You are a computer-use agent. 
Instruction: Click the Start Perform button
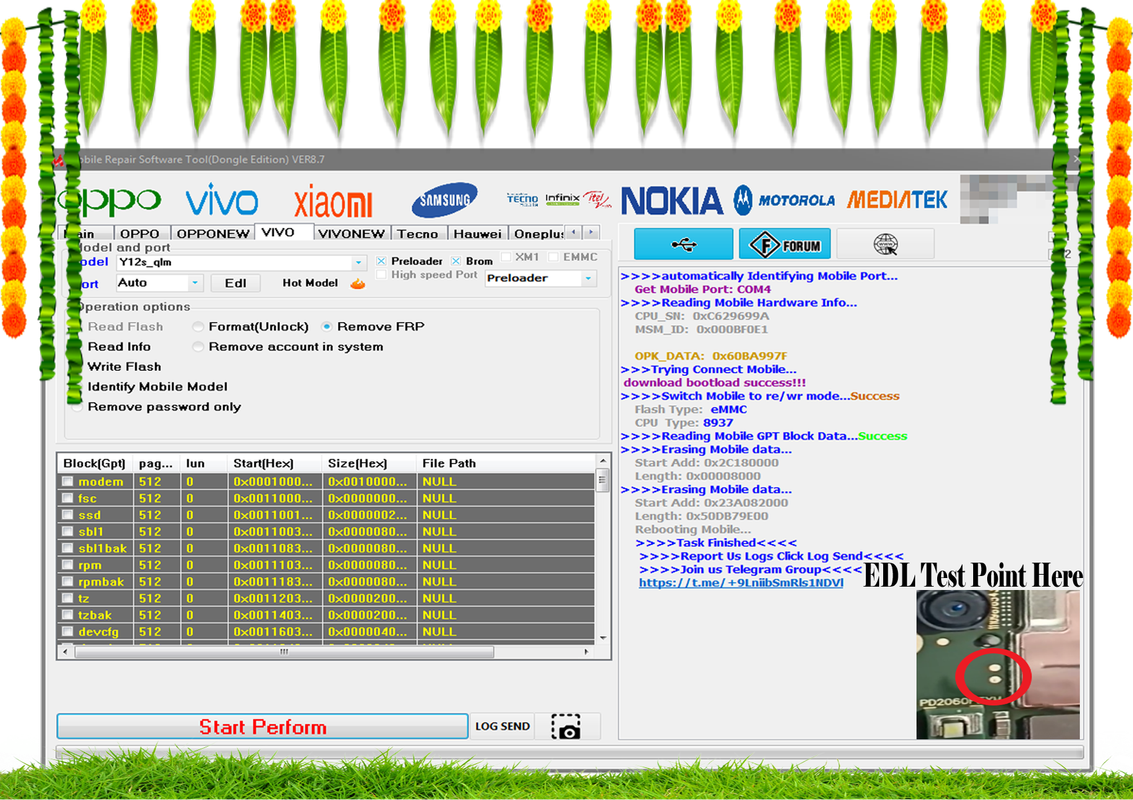262,726
